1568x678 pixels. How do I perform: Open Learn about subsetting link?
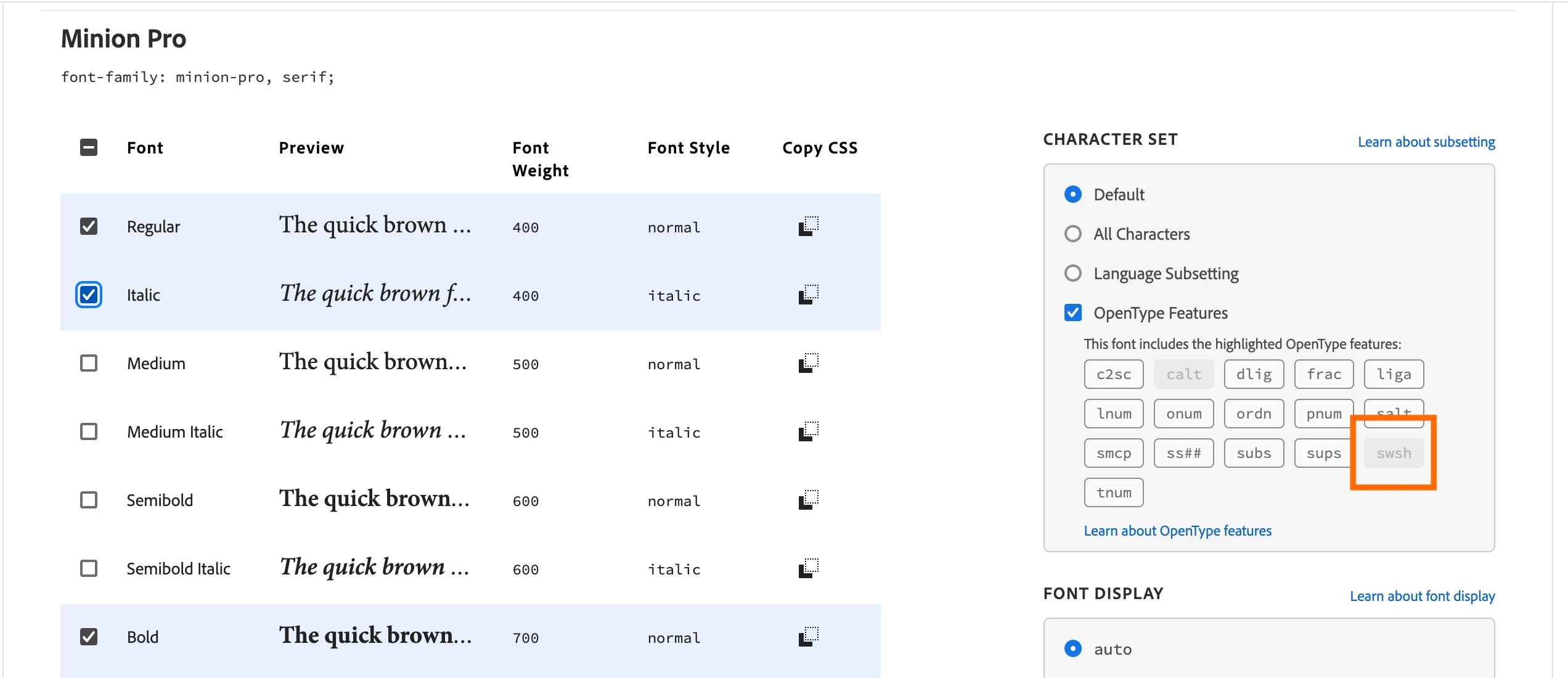(x=1426, y=142)
